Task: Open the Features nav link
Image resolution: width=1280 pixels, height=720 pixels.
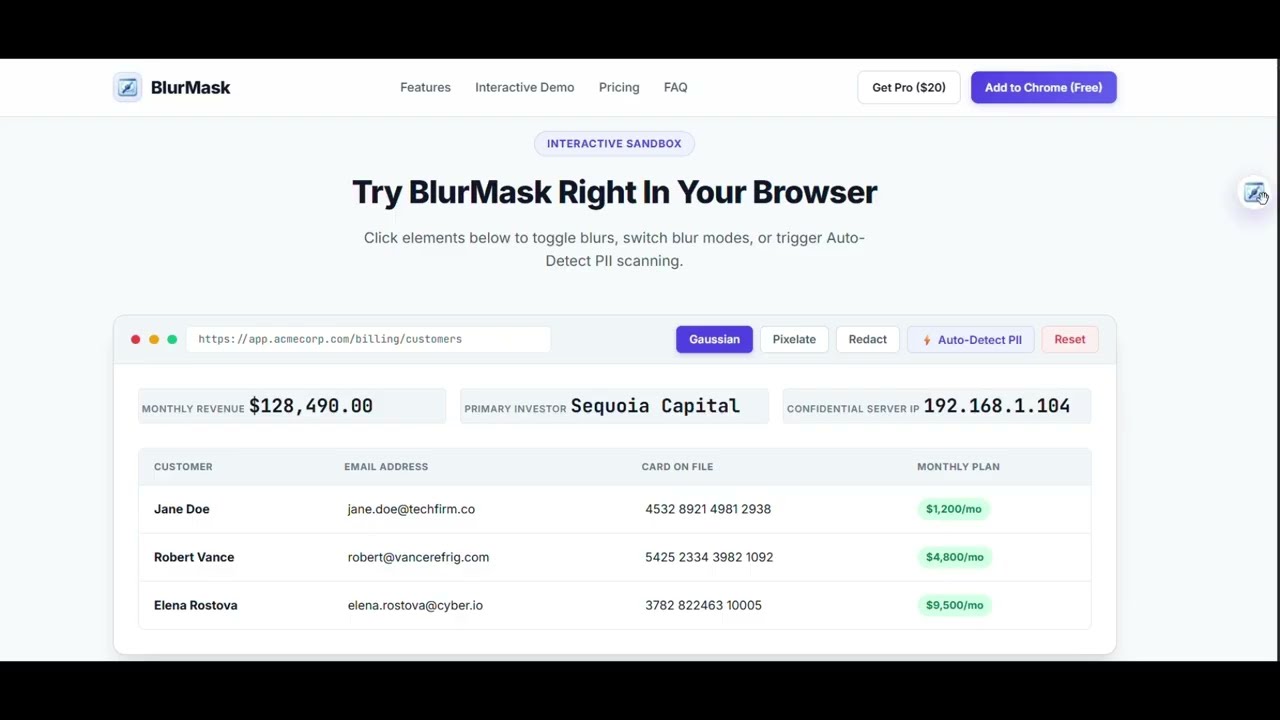Action: click(x=425, y=87)
